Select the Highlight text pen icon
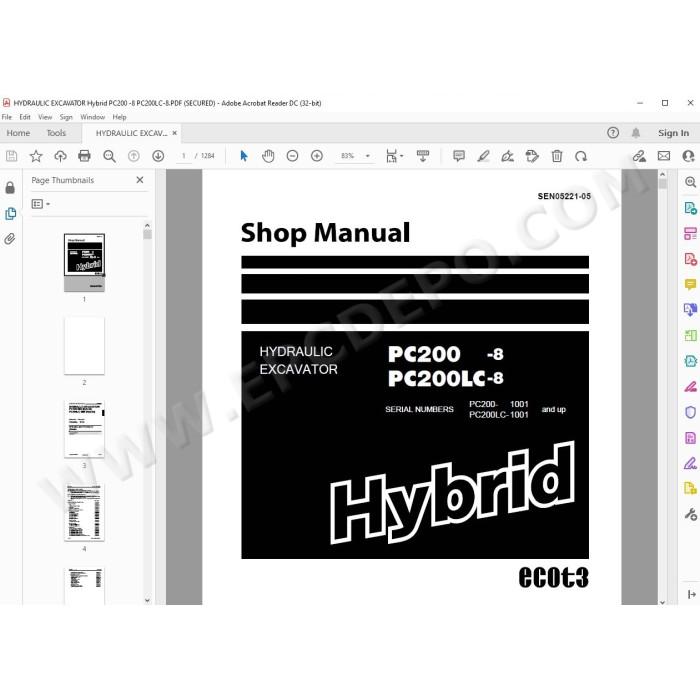The height and width of the screenshot is (700, 700). [483, 156]
